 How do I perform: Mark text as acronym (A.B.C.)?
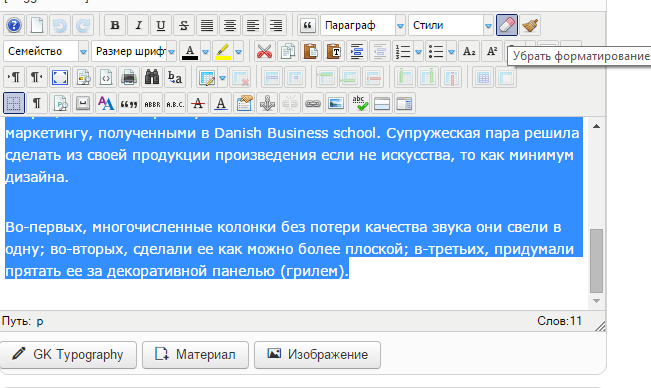[175, 104]
